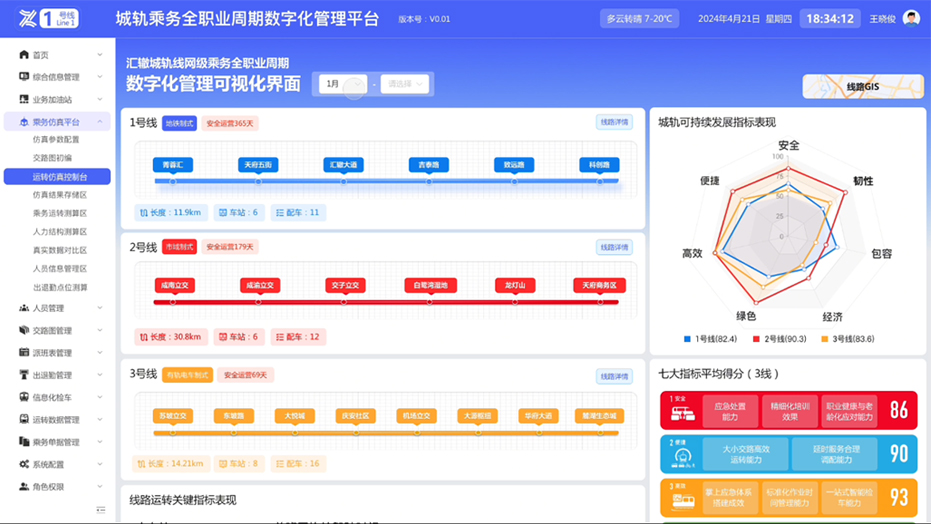Open the 线路GIS map button
The image size is (931, 524).
tap(861, 87)
